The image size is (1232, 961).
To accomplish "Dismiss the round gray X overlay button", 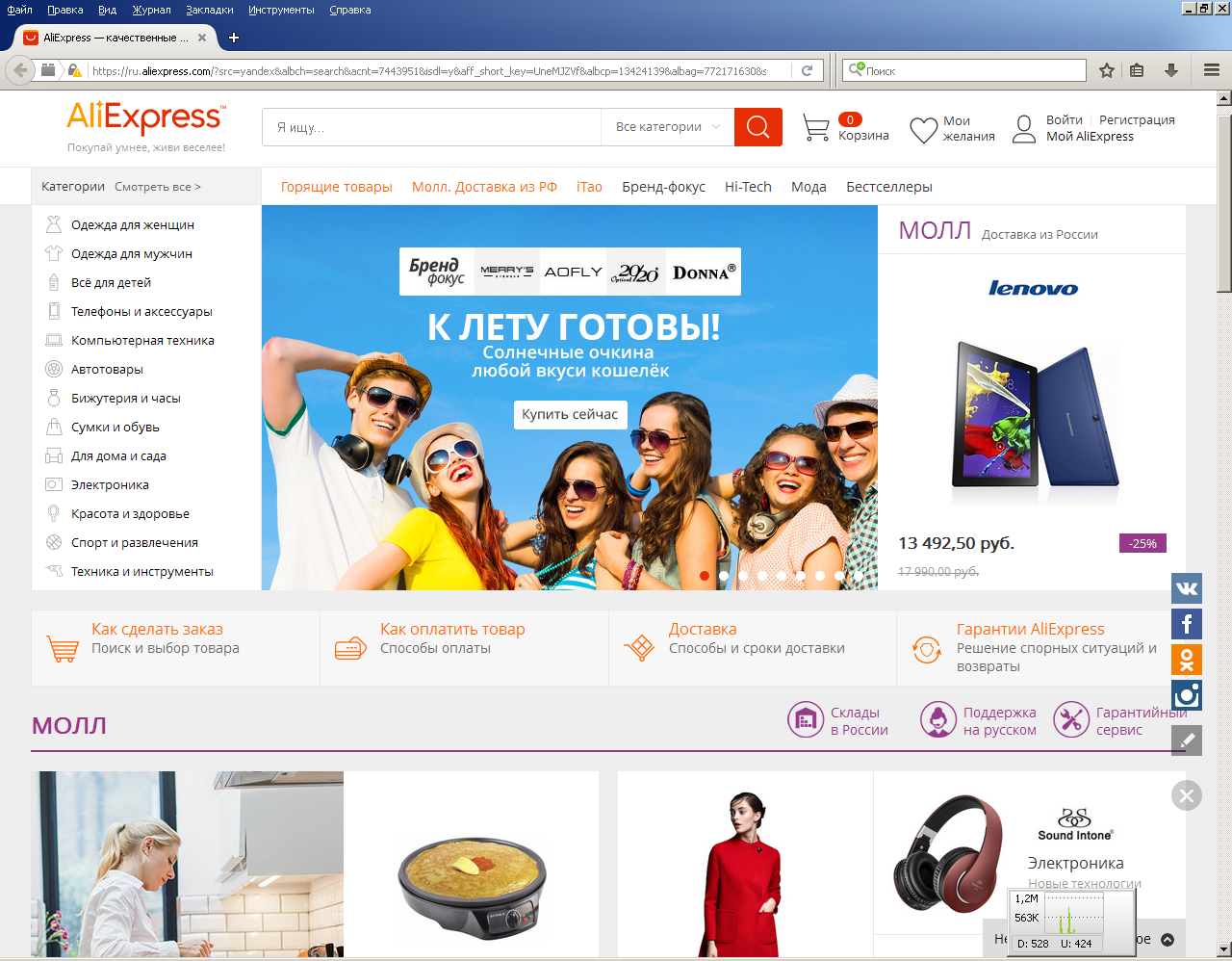I will (x=1186, y=795).
